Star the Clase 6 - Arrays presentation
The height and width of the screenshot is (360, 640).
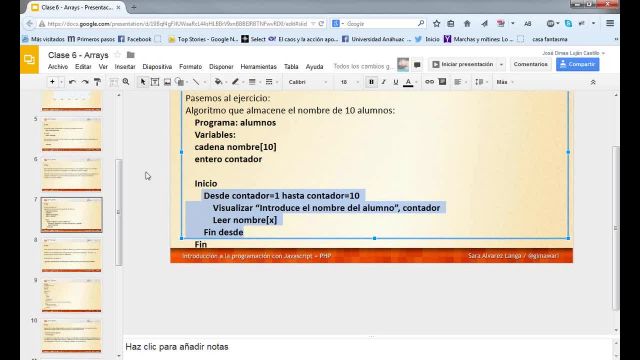tap(118, 55)
